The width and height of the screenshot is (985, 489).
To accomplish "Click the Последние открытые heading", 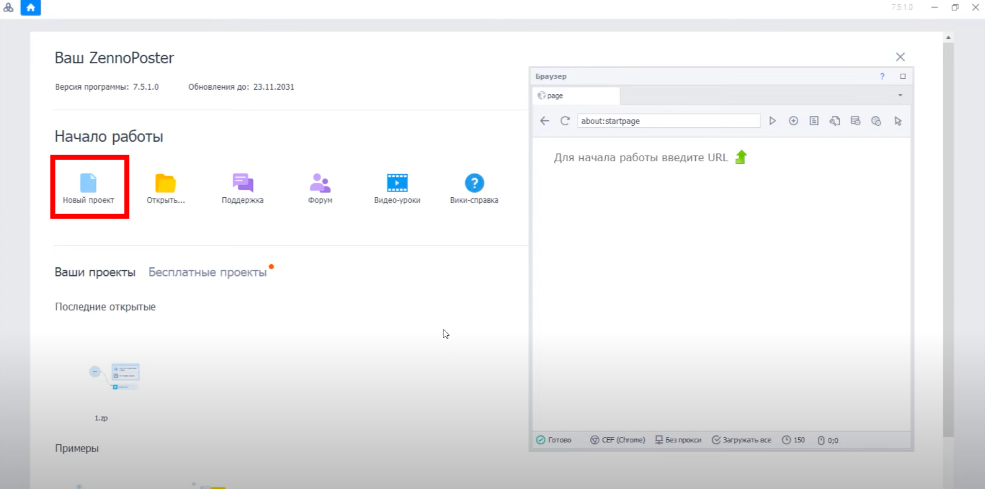I will (105, 307).
